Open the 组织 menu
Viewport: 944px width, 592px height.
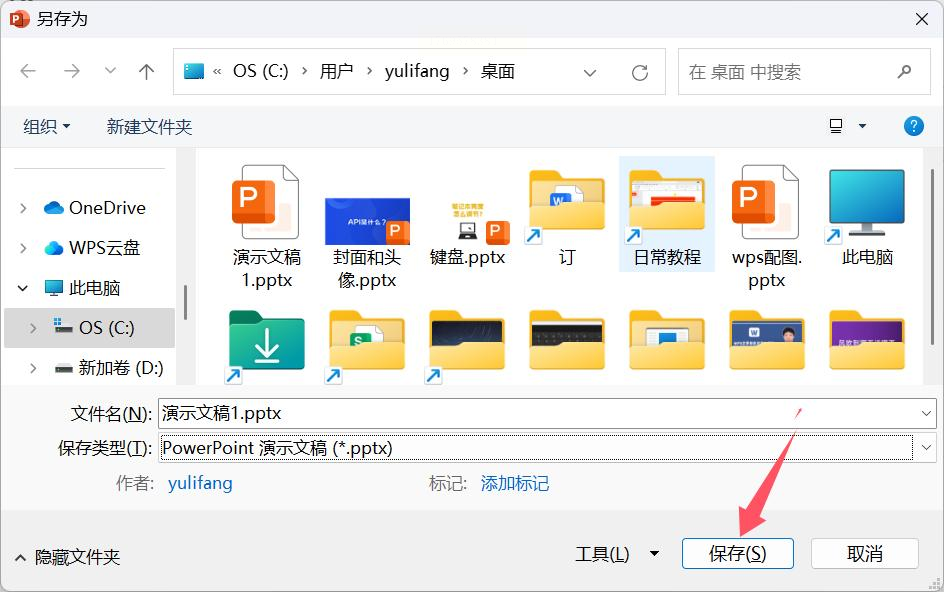tap(46, 126)
